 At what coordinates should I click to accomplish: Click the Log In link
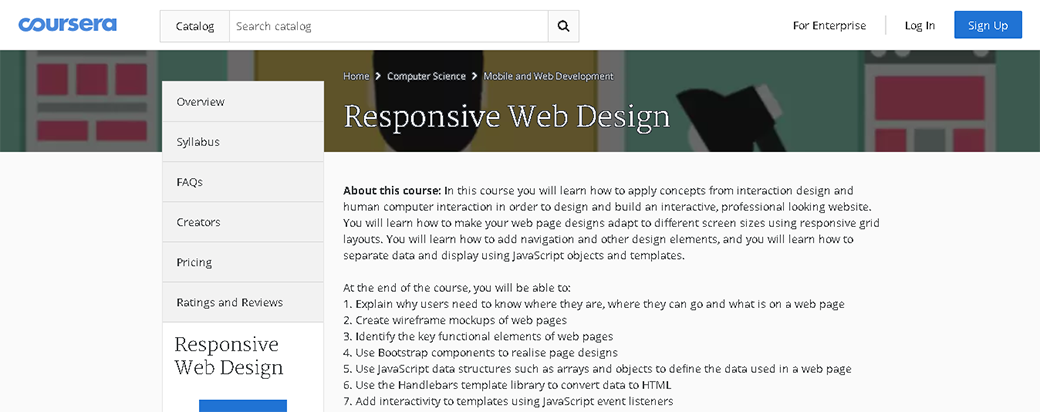coord(919,26)
